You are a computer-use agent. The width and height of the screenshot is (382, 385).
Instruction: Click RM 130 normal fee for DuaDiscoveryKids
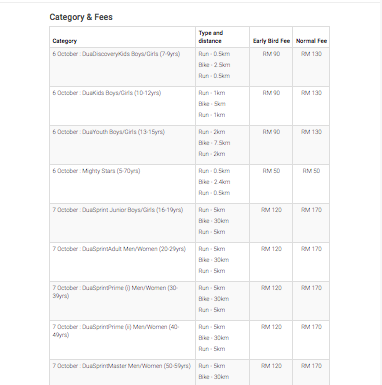311,54
